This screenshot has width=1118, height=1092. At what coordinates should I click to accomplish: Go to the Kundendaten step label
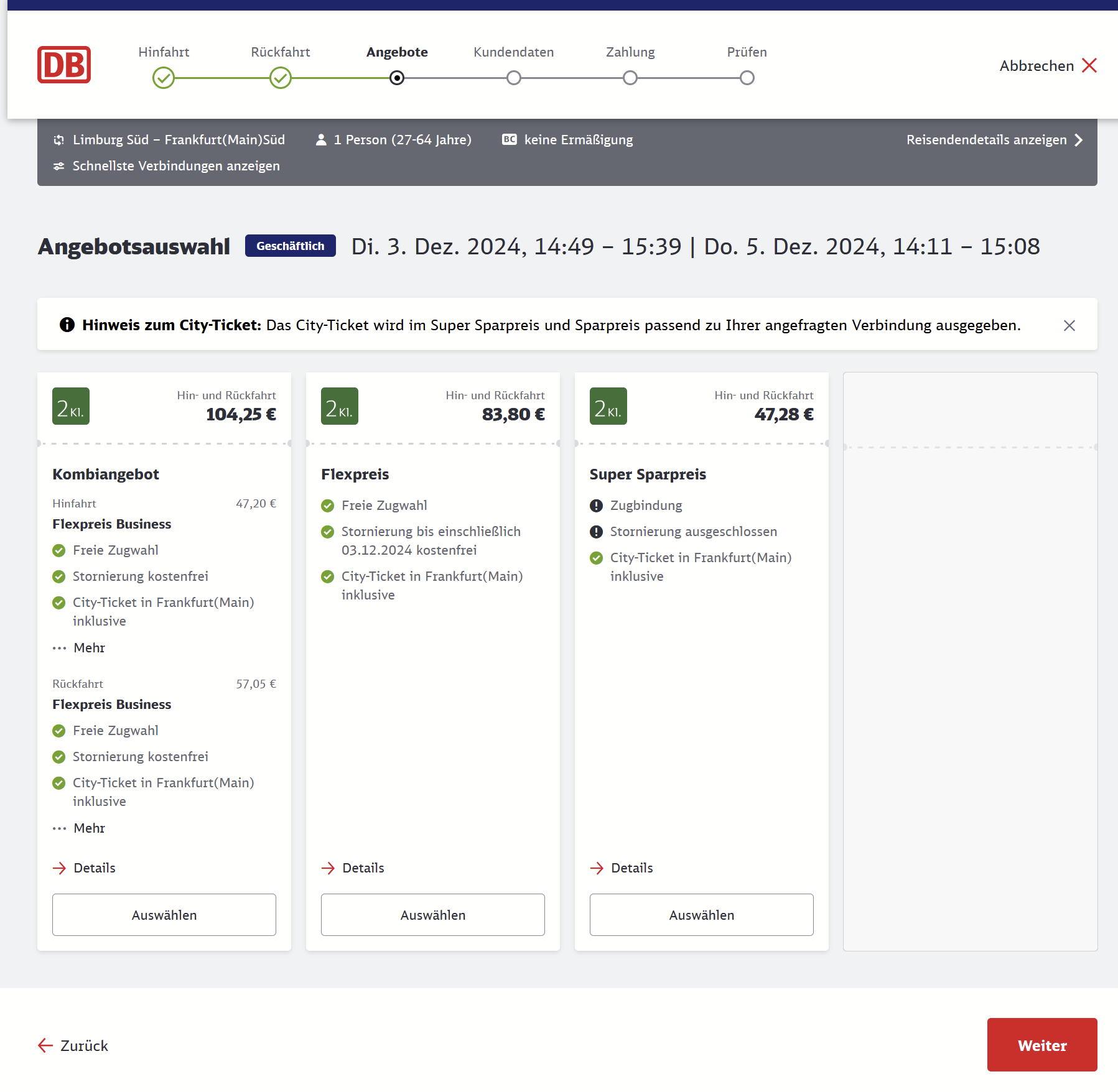pos(514,52)
